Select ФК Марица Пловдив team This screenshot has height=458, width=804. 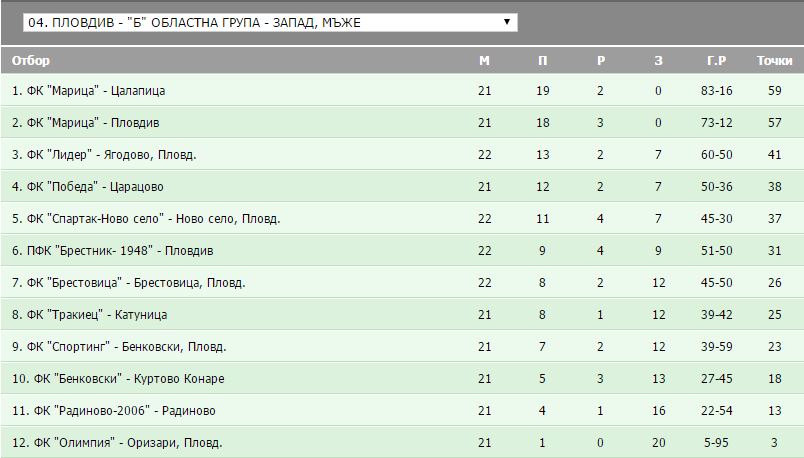point(86,123)
